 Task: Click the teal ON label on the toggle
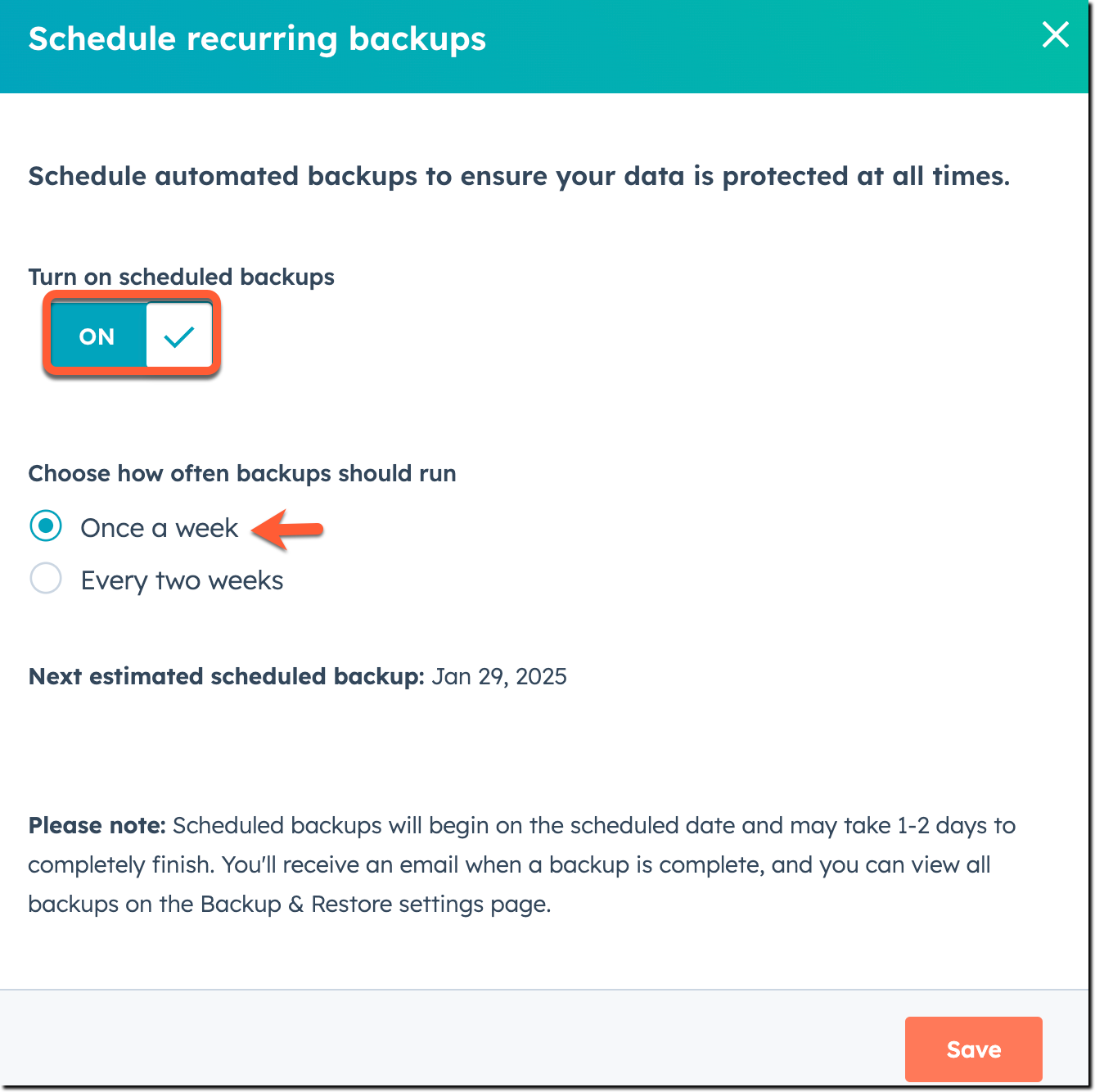click(x=97, y=336)
